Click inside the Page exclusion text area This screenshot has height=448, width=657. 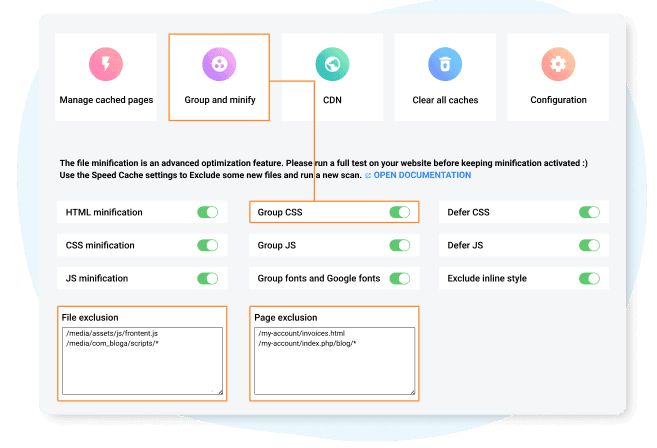pos(334,361)
